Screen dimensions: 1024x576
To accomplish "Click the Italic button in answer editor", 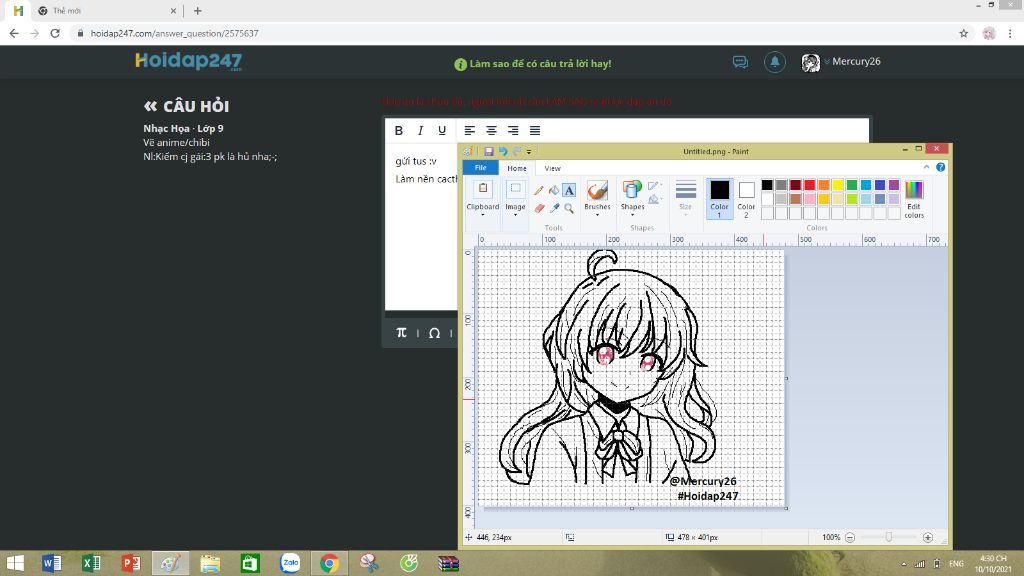I will [421, 131].
